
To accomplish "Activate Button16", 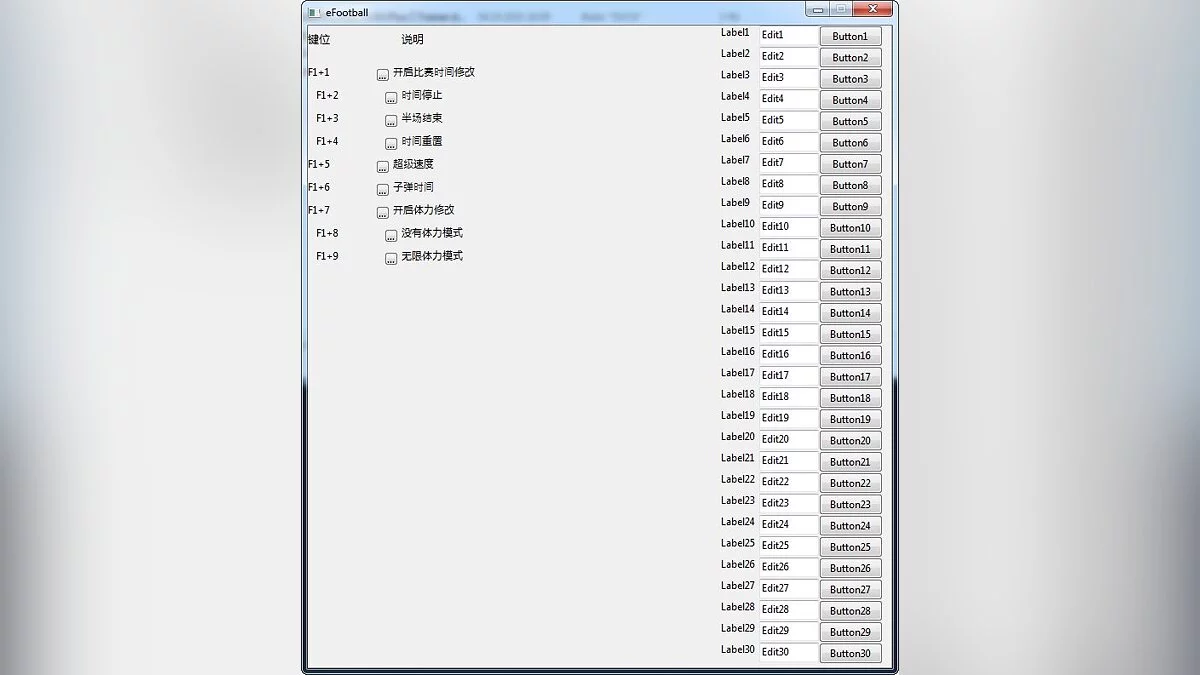I will coord(851,355).
